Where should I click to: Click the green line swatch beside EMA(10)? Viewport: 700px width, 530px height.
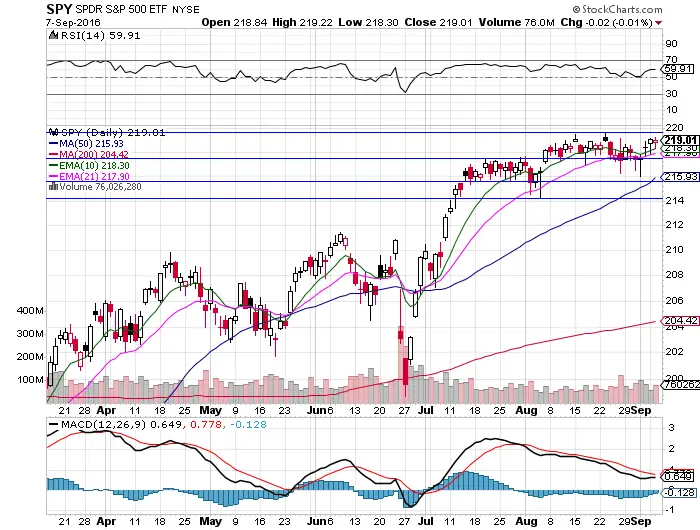tap(53, 166)
